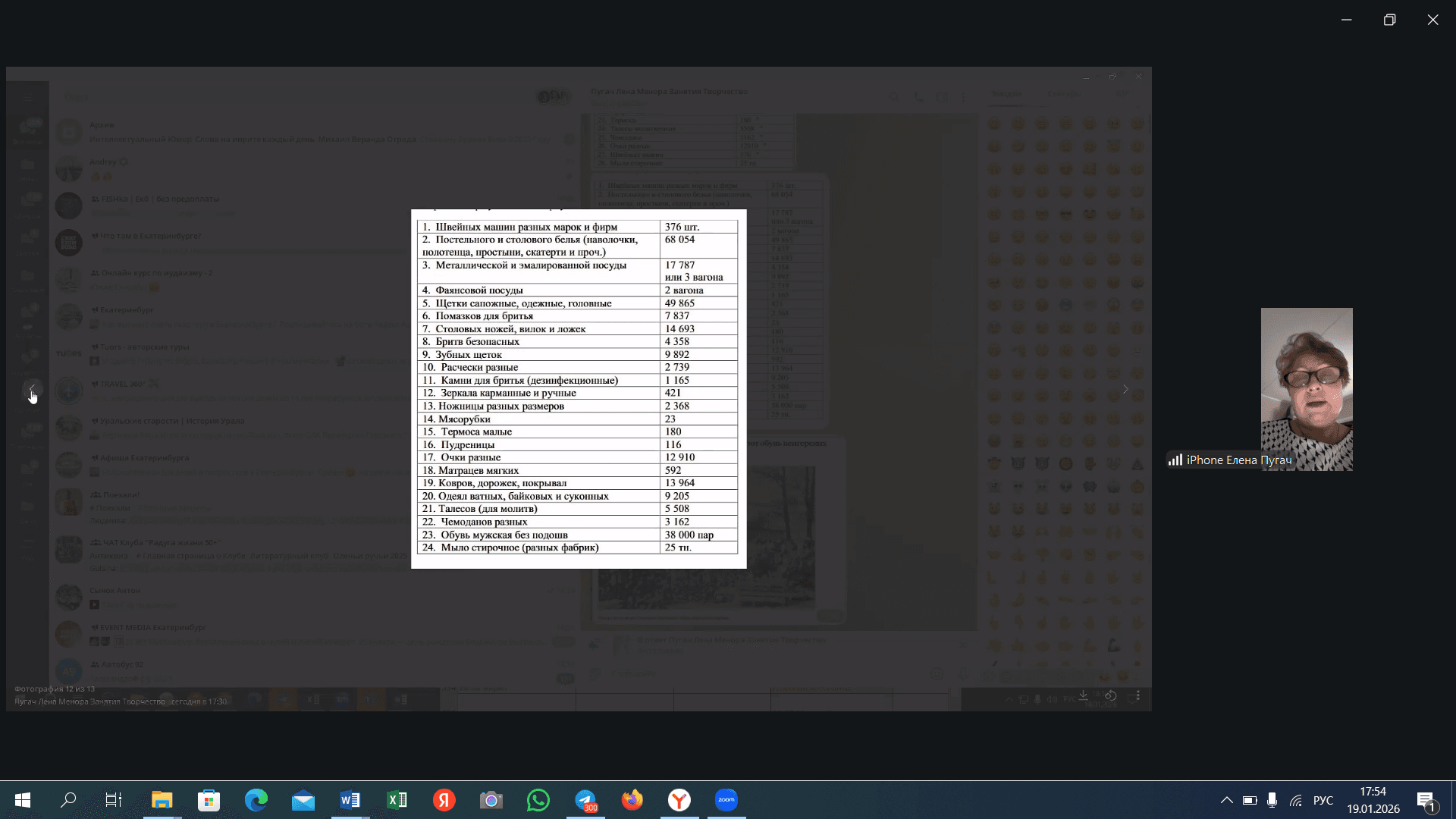Viewport: 1456px width, 819px height.
Task: Click the taskbar search magnifier
Action: [68, 800]
